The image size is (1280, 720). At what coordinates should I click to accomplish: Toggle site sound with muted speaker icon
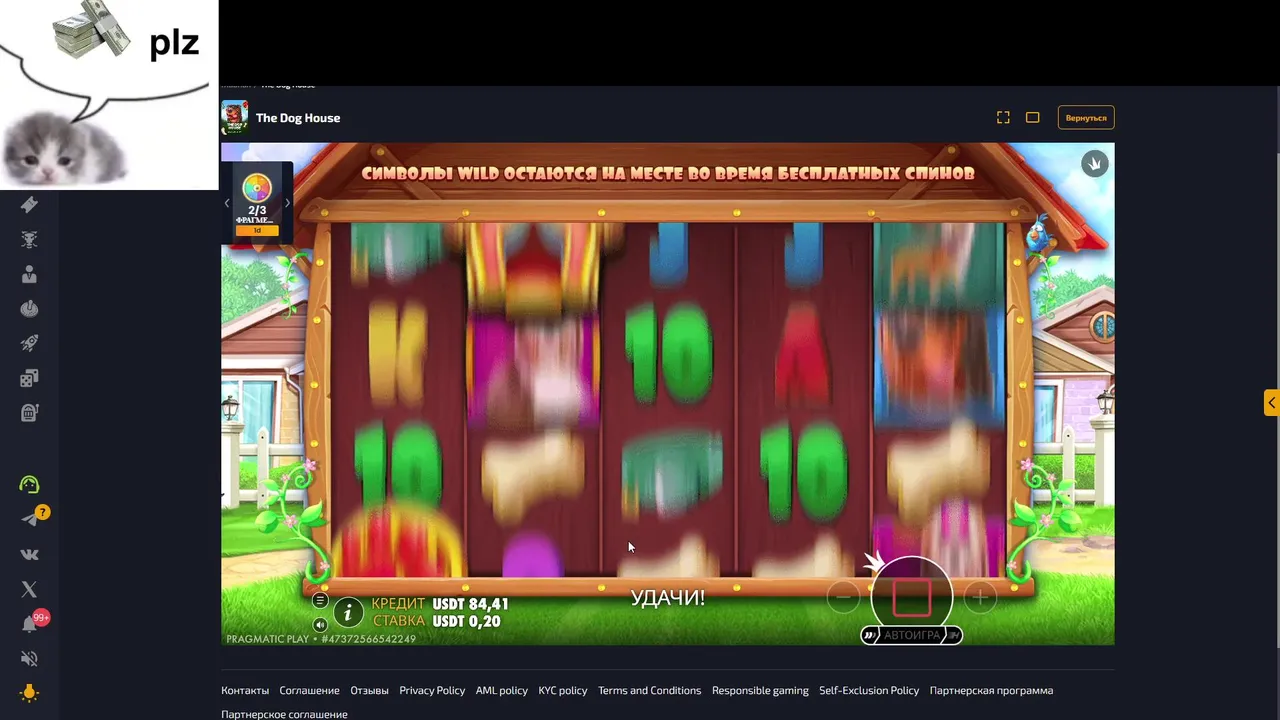pos(29,658)
